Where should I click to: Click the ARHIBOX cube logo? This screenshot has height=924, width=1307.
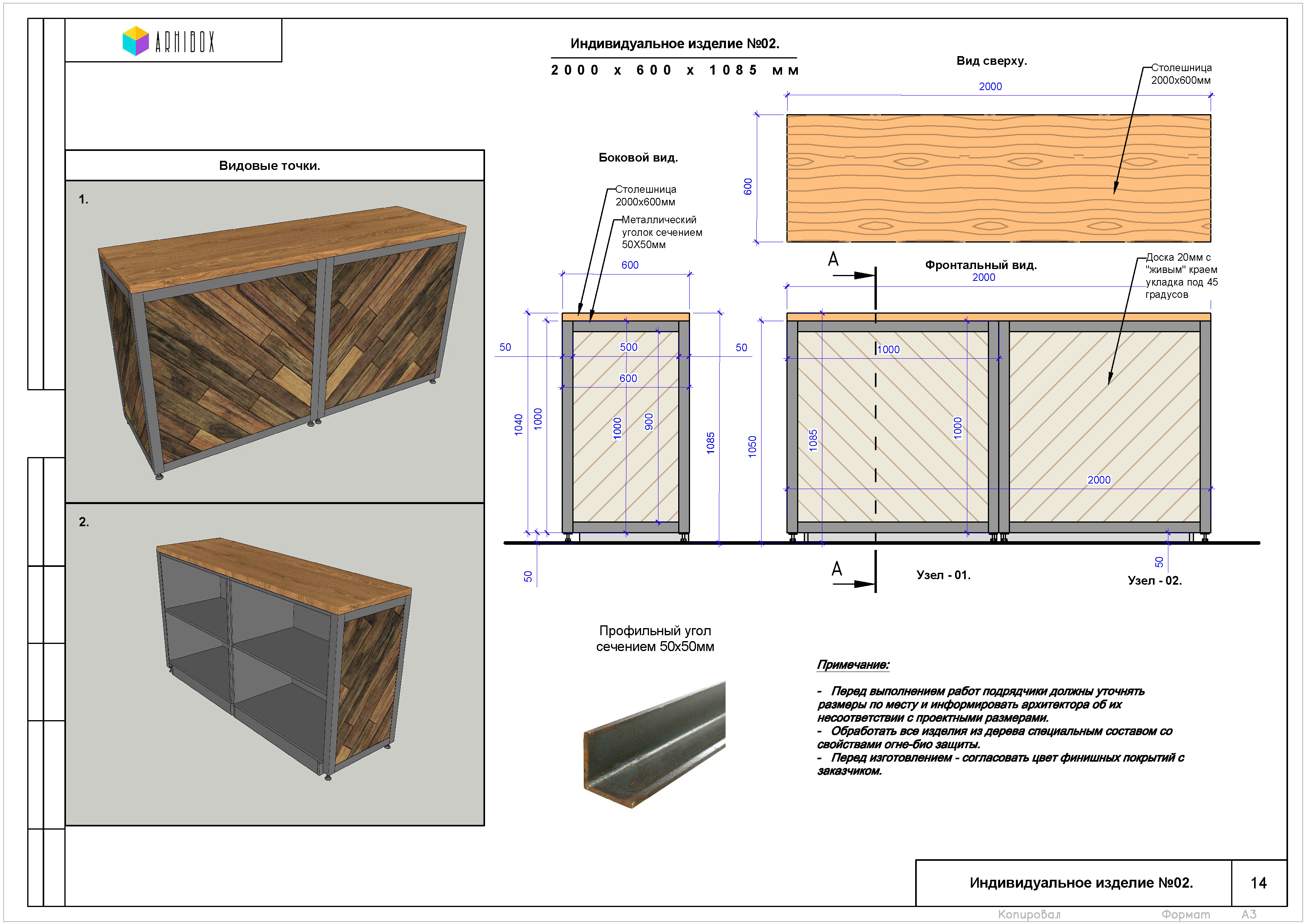point(135,41)
